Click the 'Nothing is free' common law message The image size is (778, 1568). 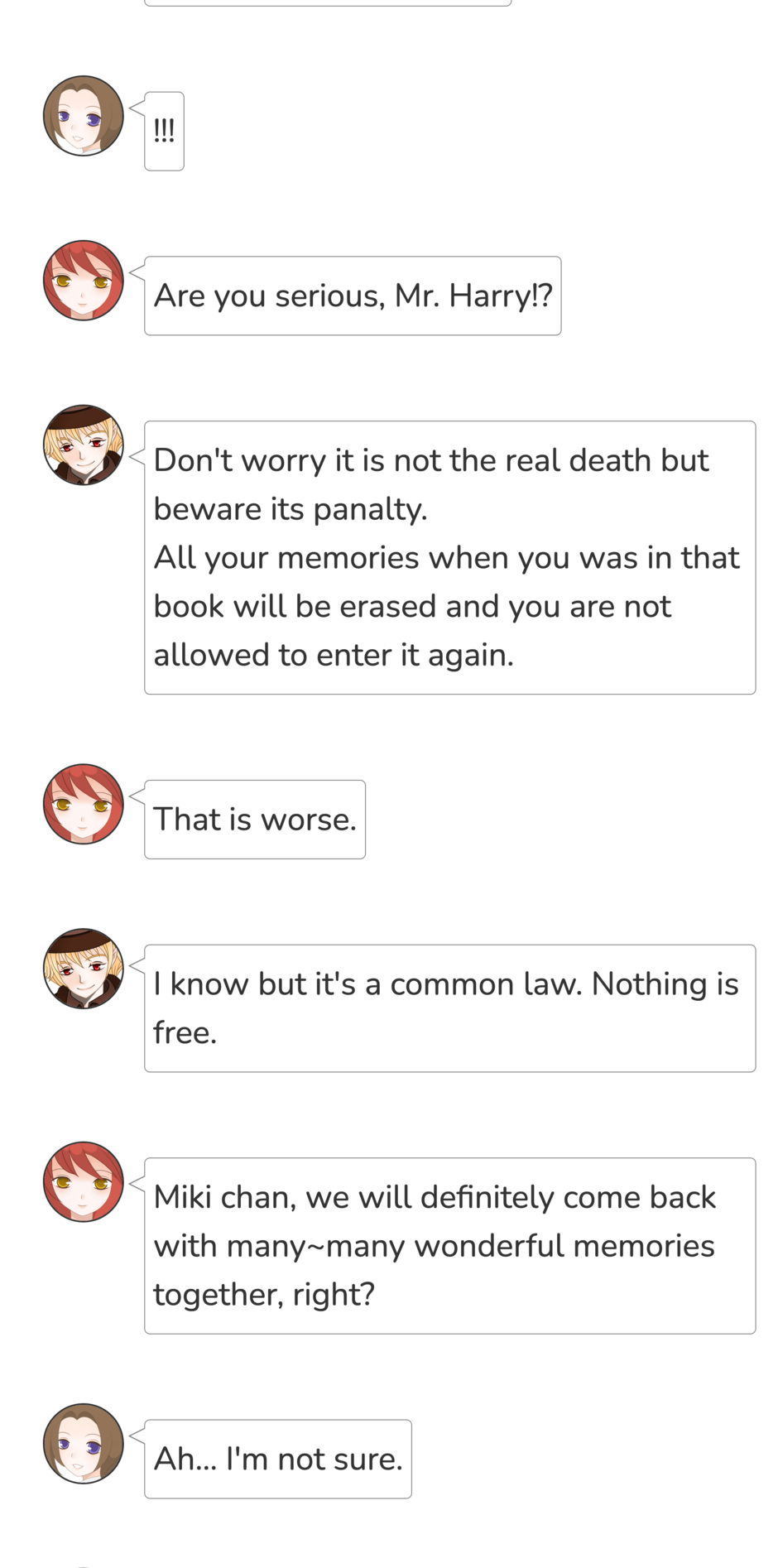(x=450, y=1008)
